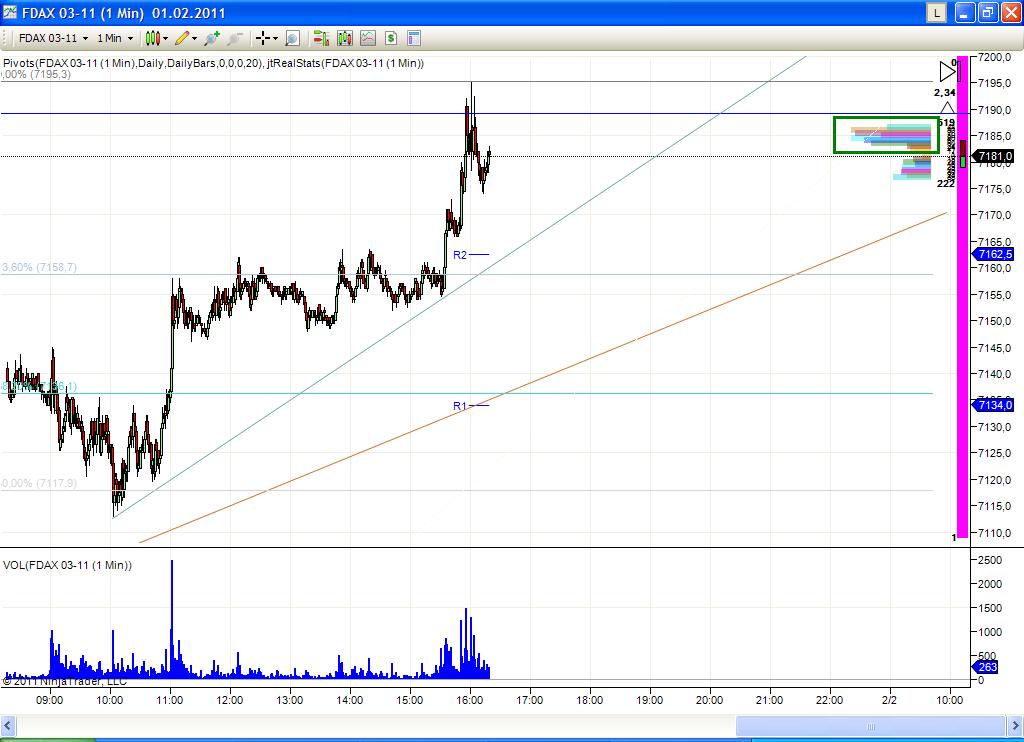Viewport: 1024px width, 742px height.
Task: Open the blue chart properties panel icon
Action: pos(414,38)
